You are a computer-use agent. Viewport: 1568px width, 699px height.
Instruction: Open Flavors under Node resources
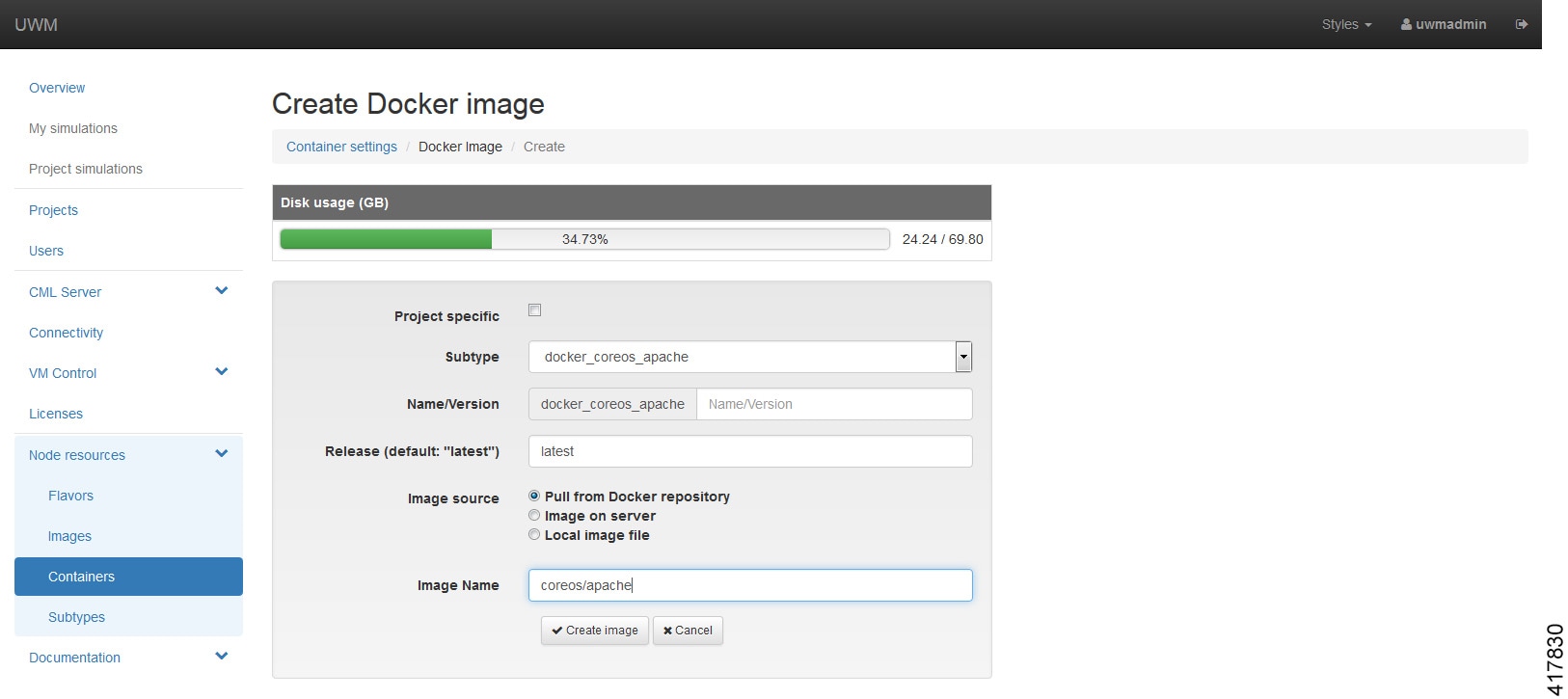[70, 496]
